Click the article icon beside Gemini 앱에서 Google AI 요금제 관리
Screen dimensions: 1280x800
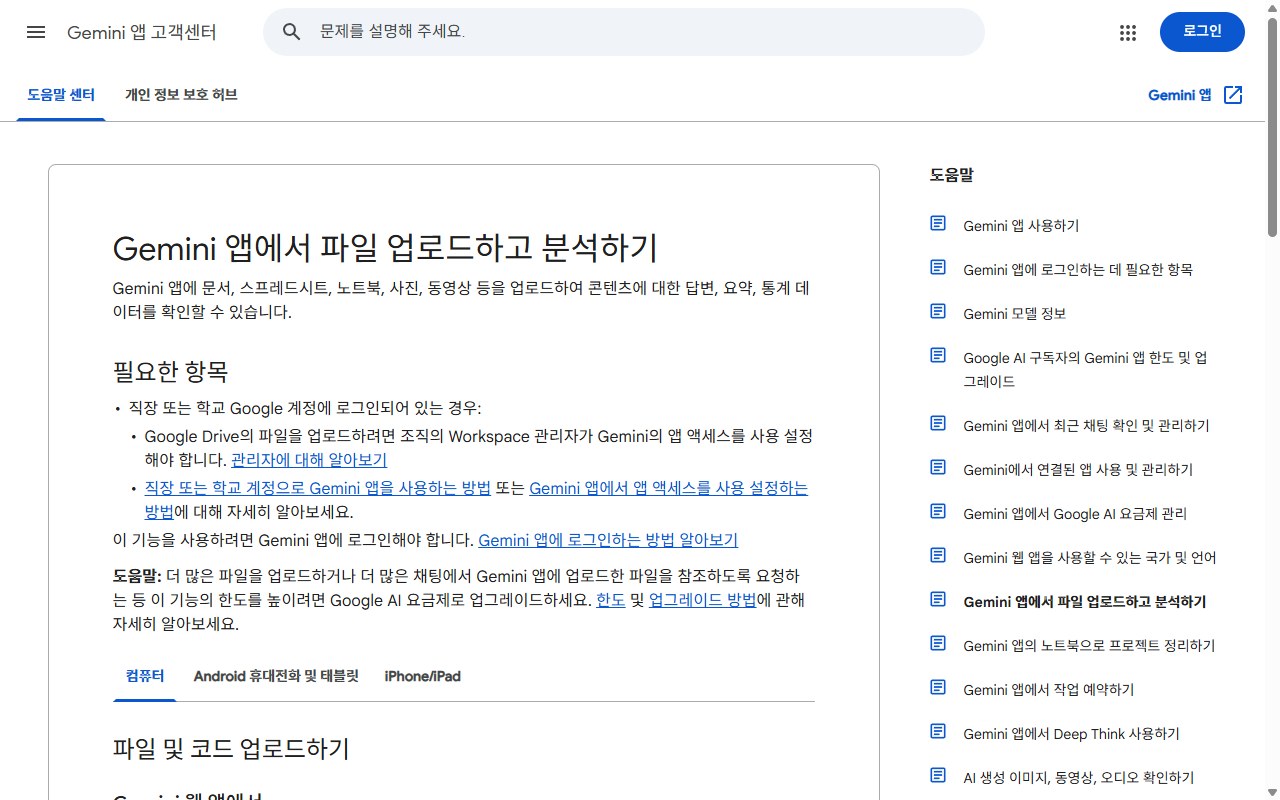tap(938, 512)
